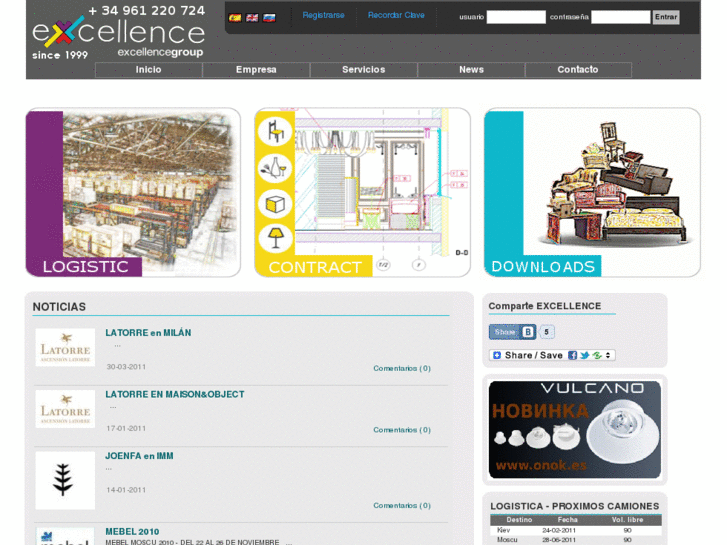Click date 17-01-2011 in news

[x=126, y=429]
